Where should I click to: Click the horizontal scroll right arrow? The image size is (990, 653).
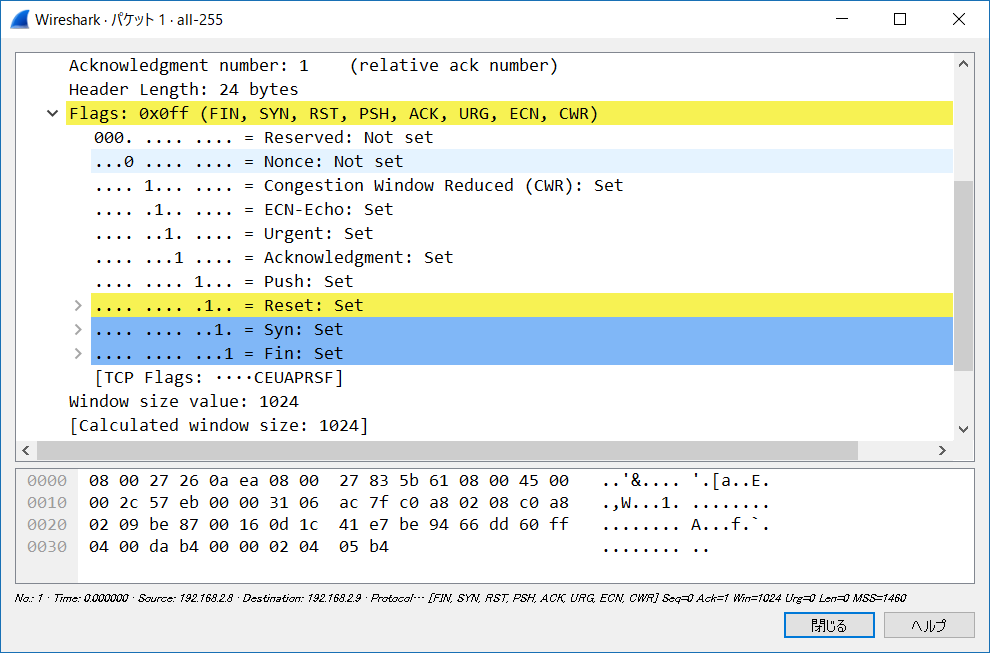pos(942,450)
